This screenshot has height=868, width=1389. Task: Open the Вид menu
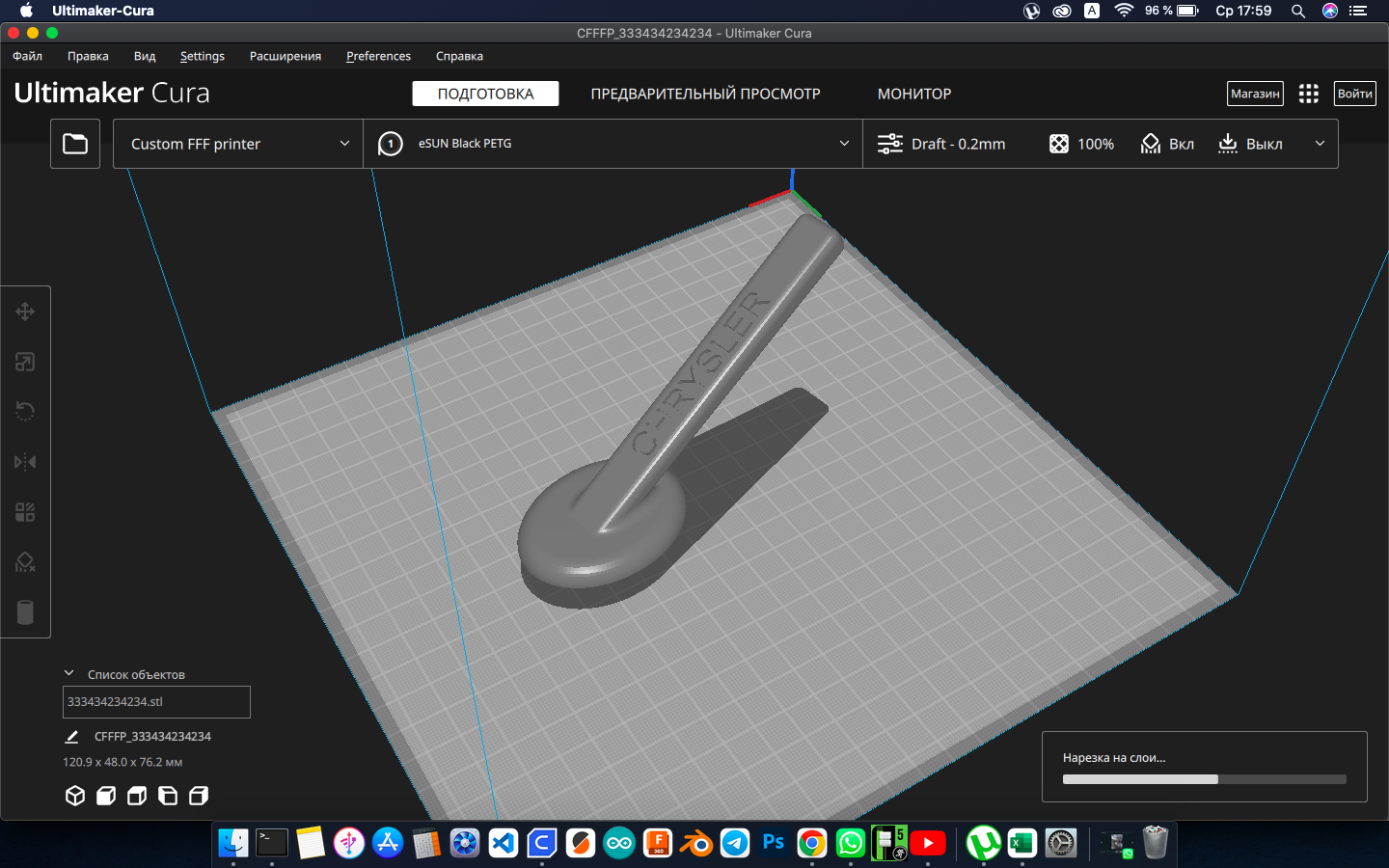[x=145, y=56]
